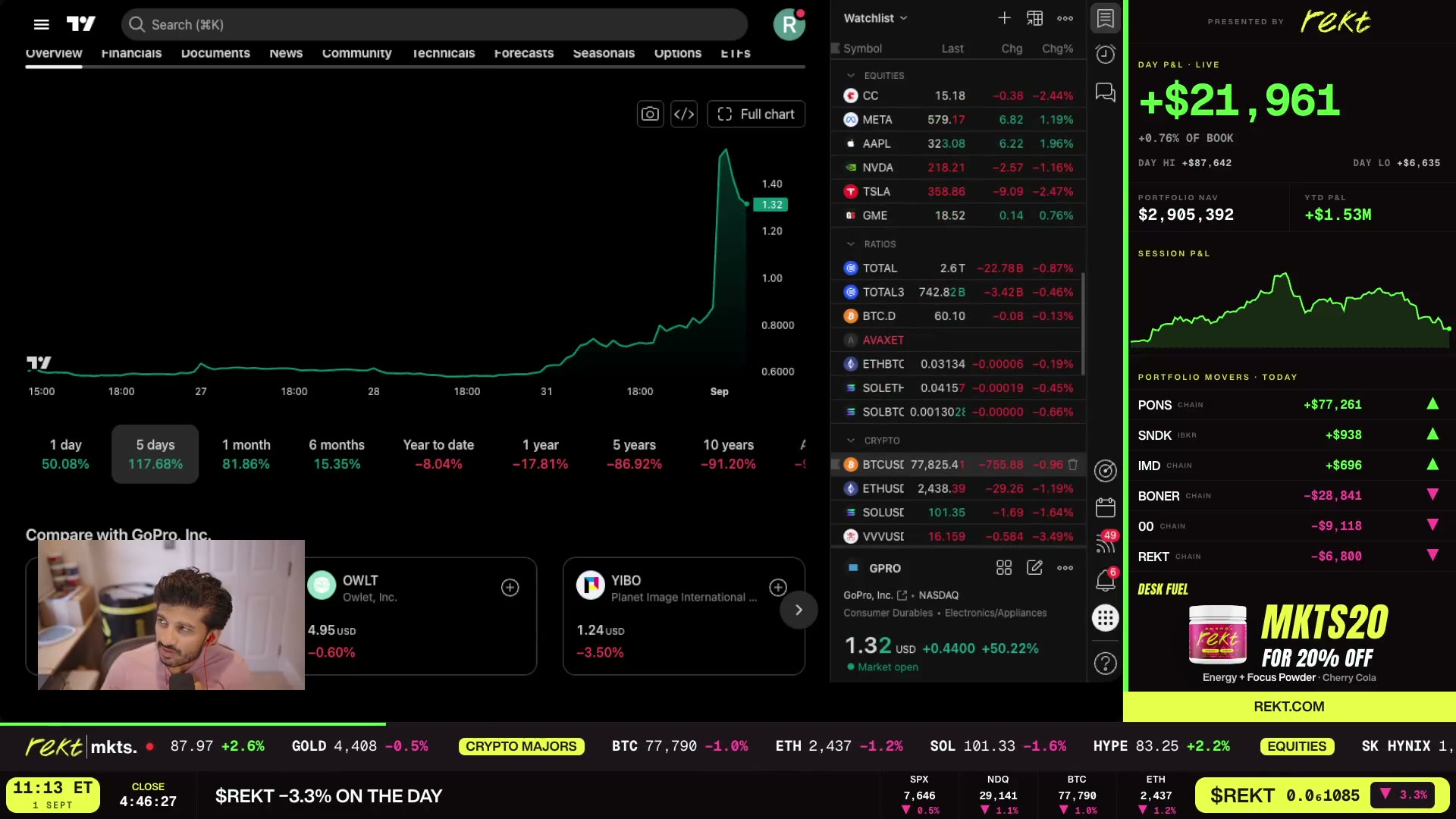Viewport: 1456px width, 819px height.
Task: Click the search symbol field
Action: click(435, 25)
